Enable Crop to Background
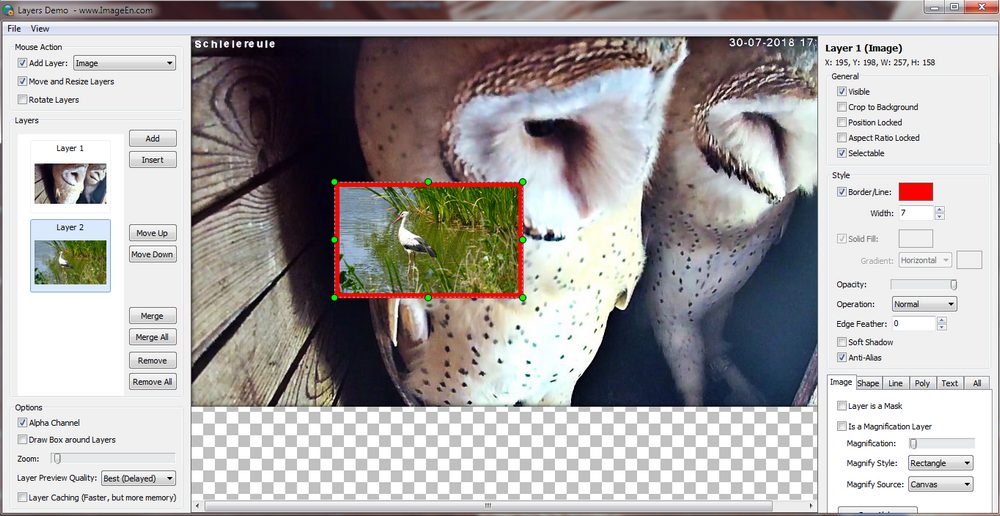1000x516 pixels. point(842,107)
